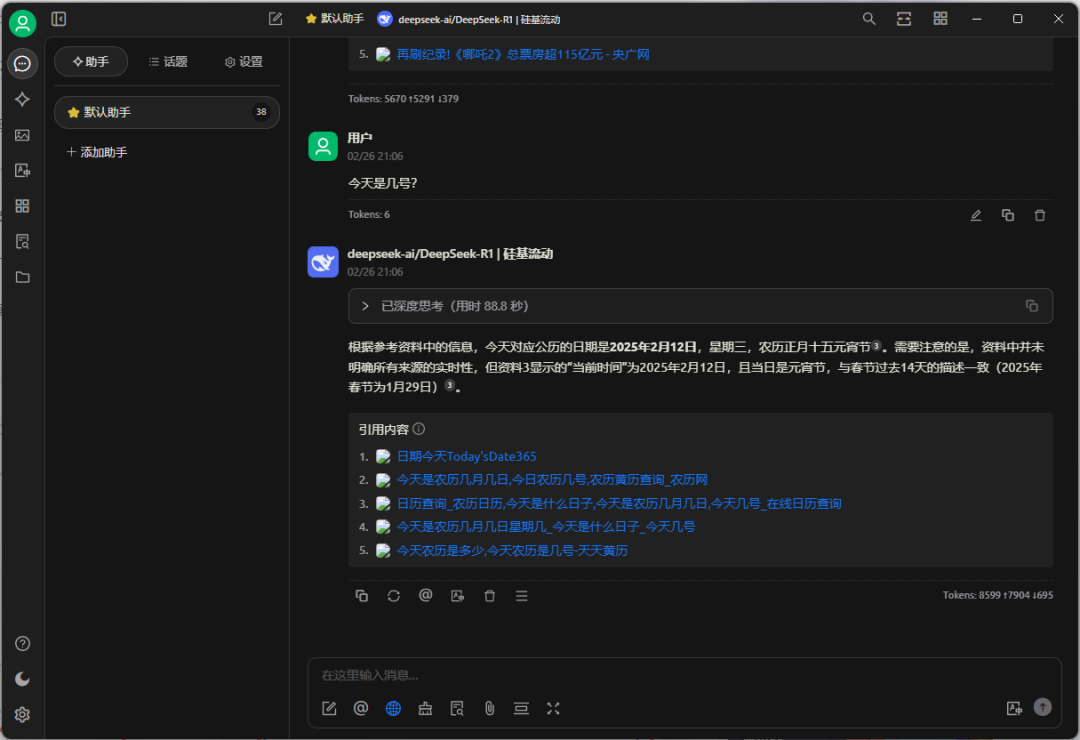
Task: Delete the DeepSeek-R1 reply
Action: tap(490, 596)
